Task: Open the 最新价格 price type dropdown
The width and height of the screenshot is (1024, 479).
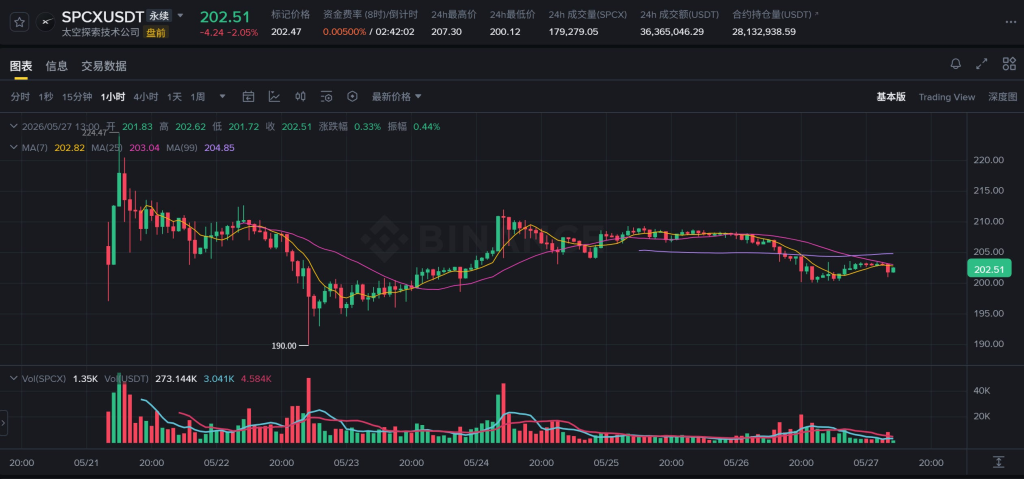Action: point(397,97)
